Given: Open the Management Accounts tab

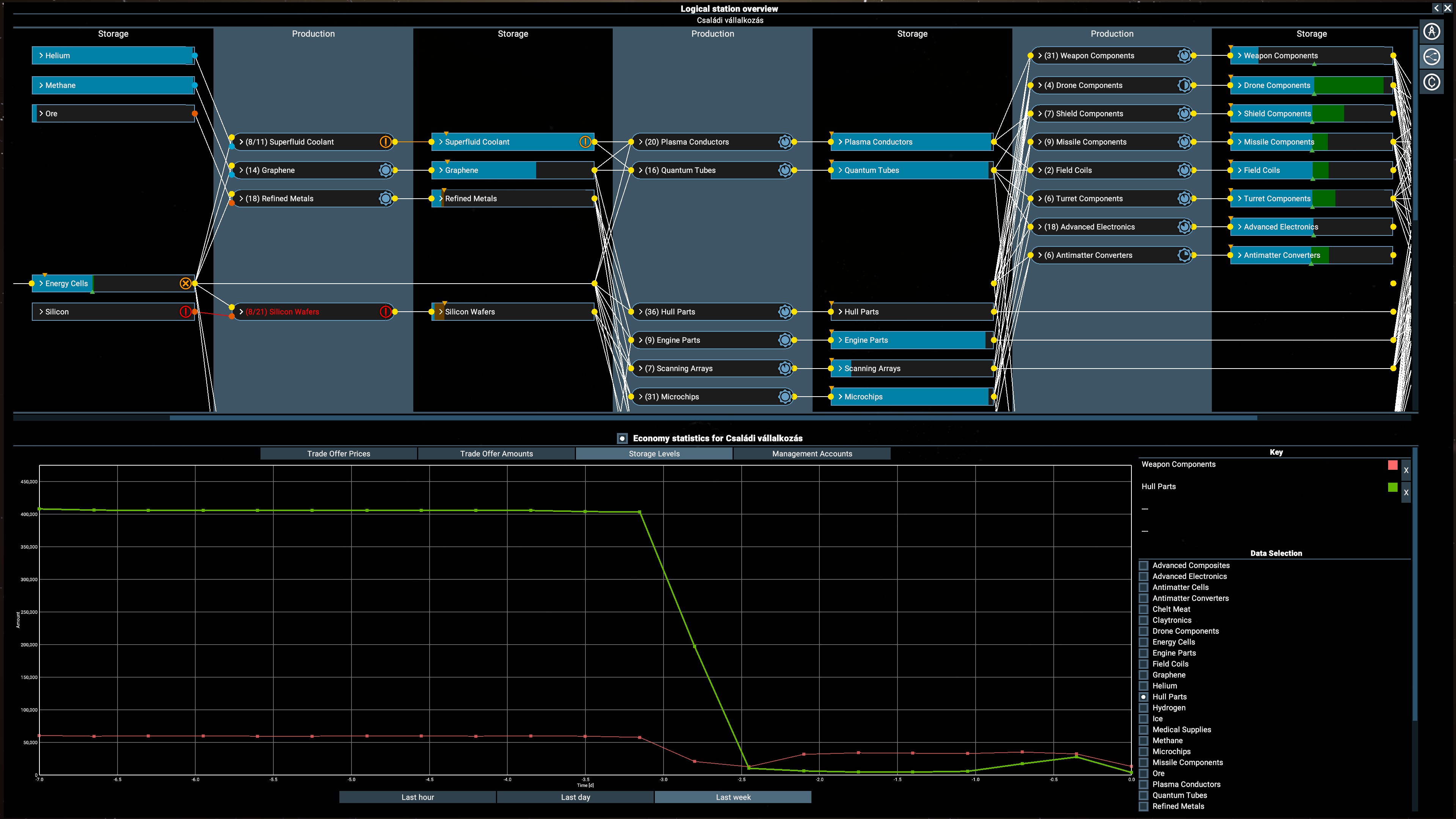Looking at the screenshot, I should pyautogui.click(x=812, y=453).
